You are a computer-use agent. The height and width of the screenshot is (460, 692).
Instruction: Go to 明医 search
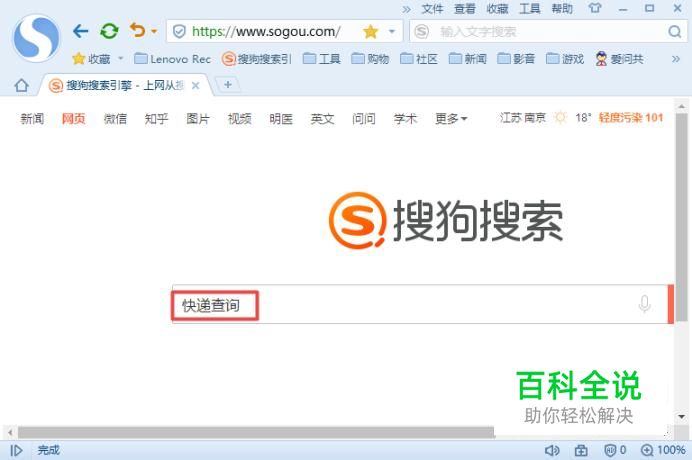tap(281, 118)
